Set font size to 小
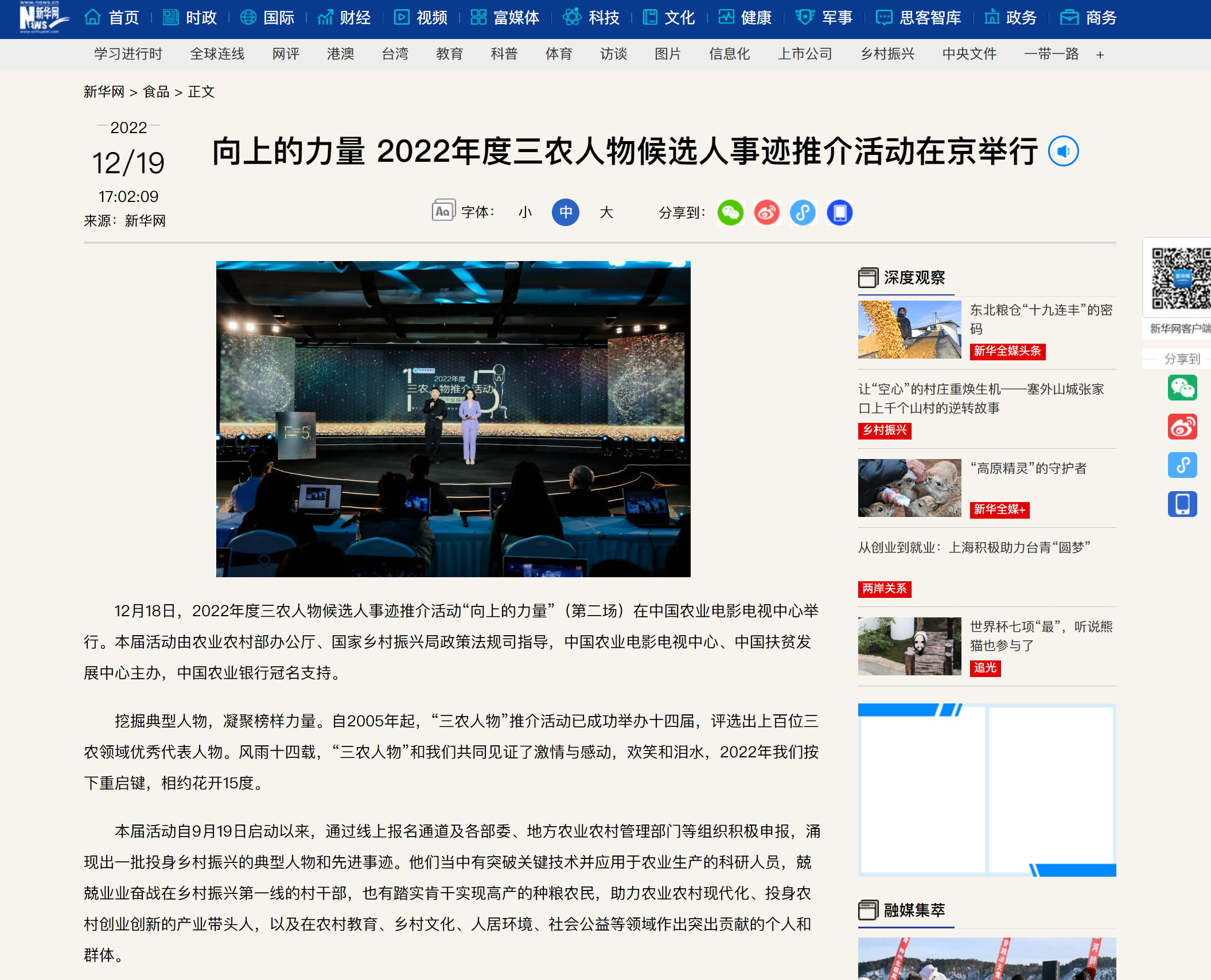1211x980 pixels. [x=525, y=212]
